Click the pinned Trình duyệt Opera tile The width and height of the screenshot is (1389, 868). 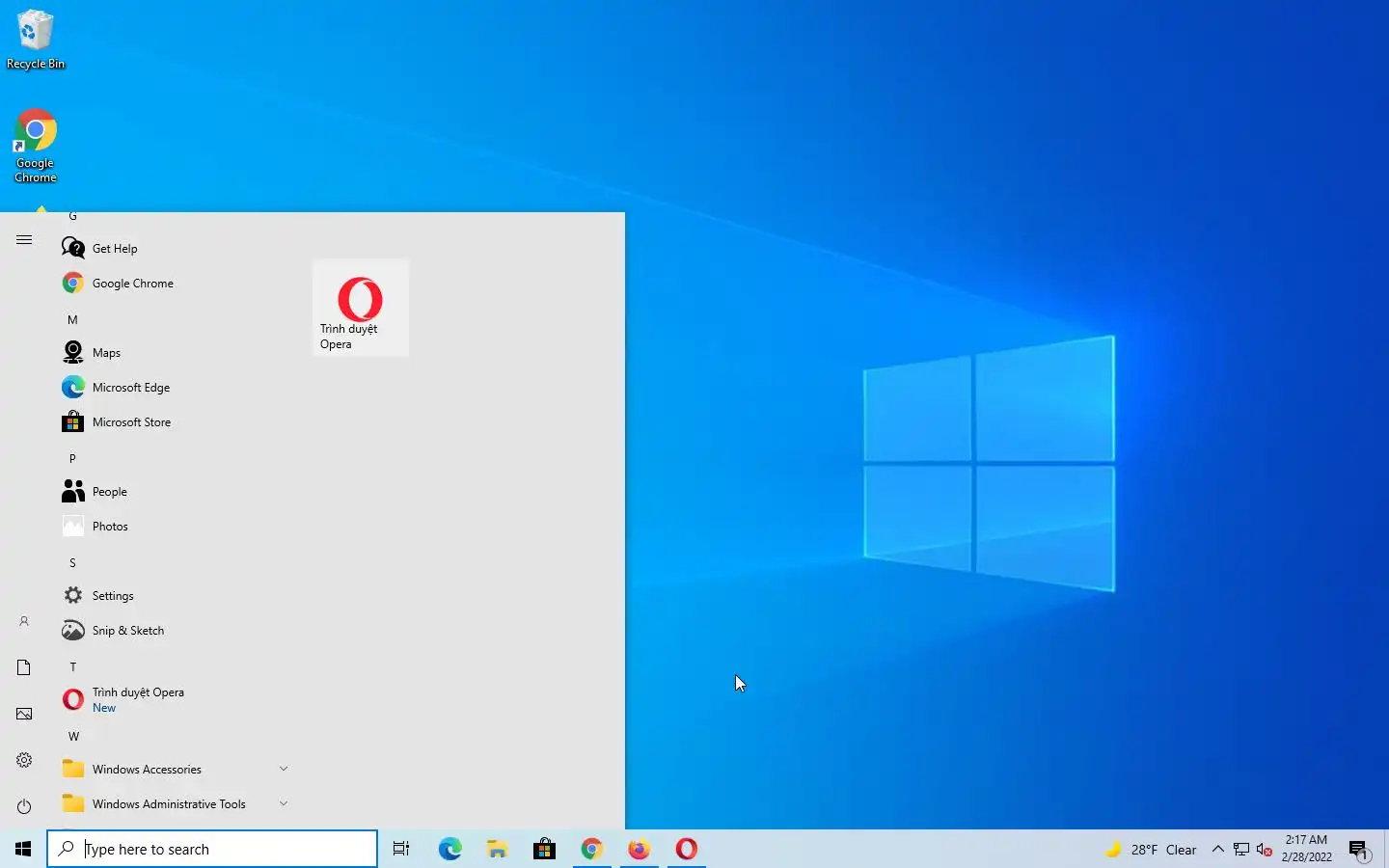(361, 309)
